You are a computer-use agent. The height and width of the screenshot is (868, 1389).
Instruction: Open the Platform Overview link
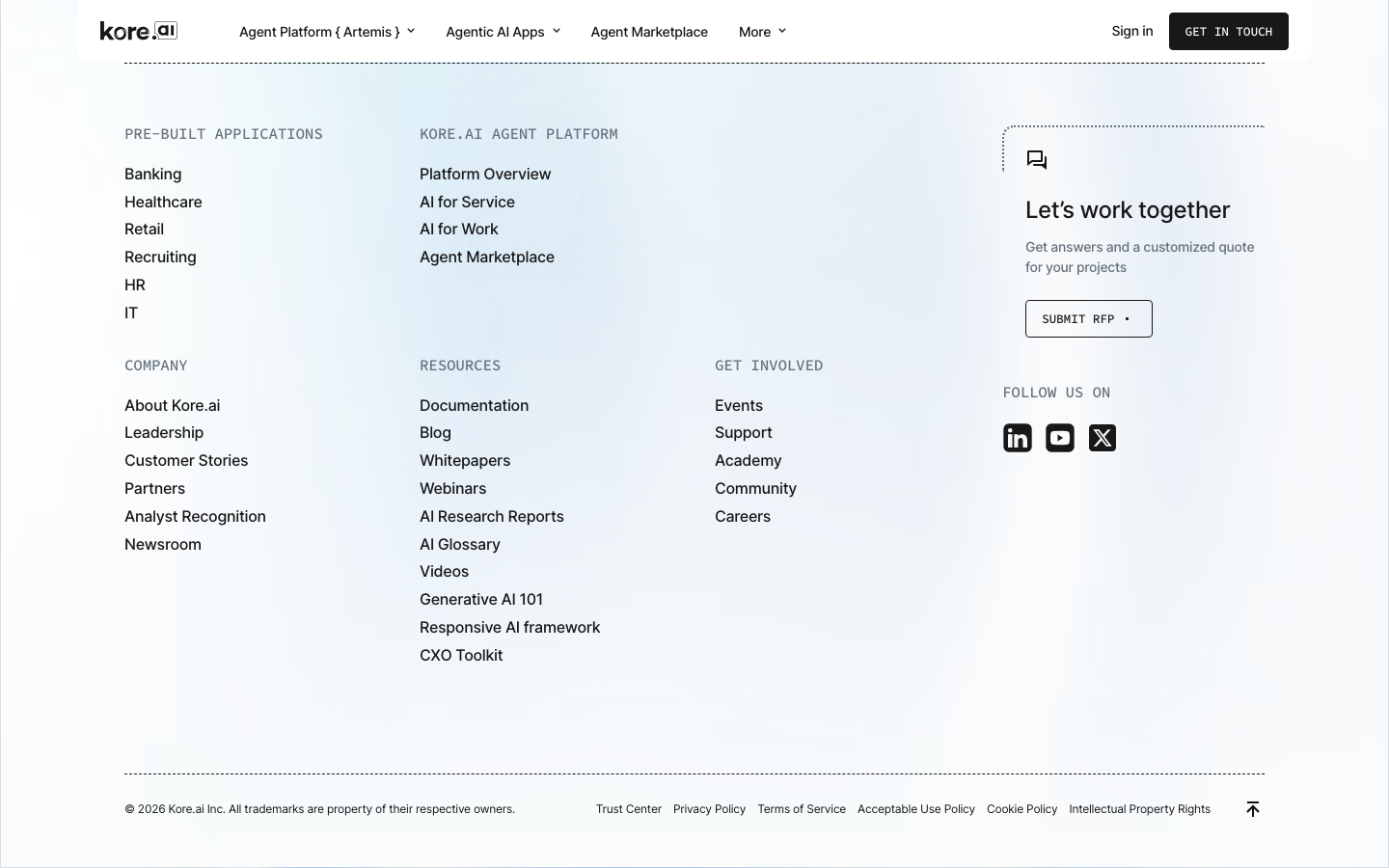coord(485,174)
